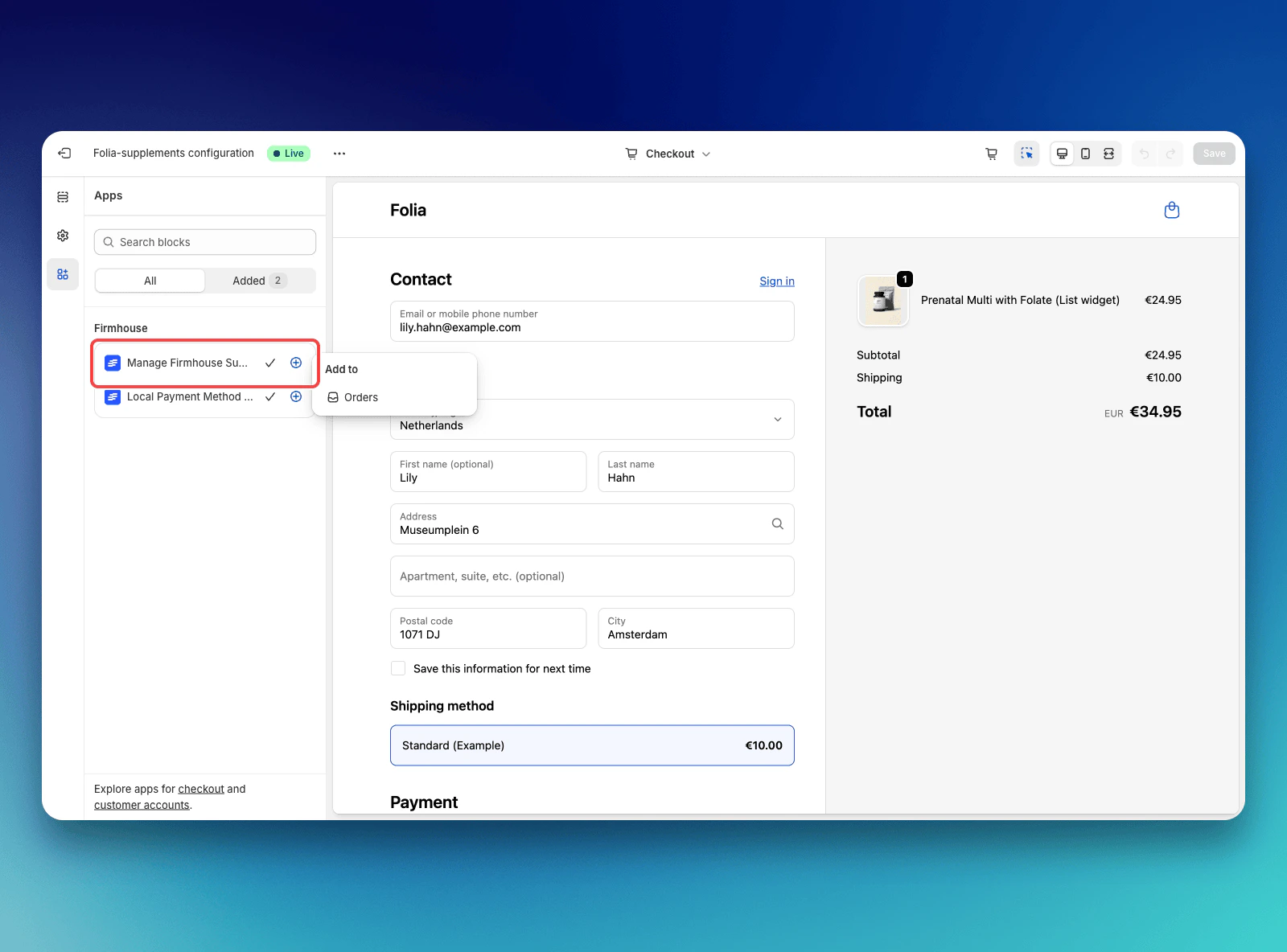Enable Save this information for next time
The height and width of the screenshot is (952, 1287).
(397, 668)
